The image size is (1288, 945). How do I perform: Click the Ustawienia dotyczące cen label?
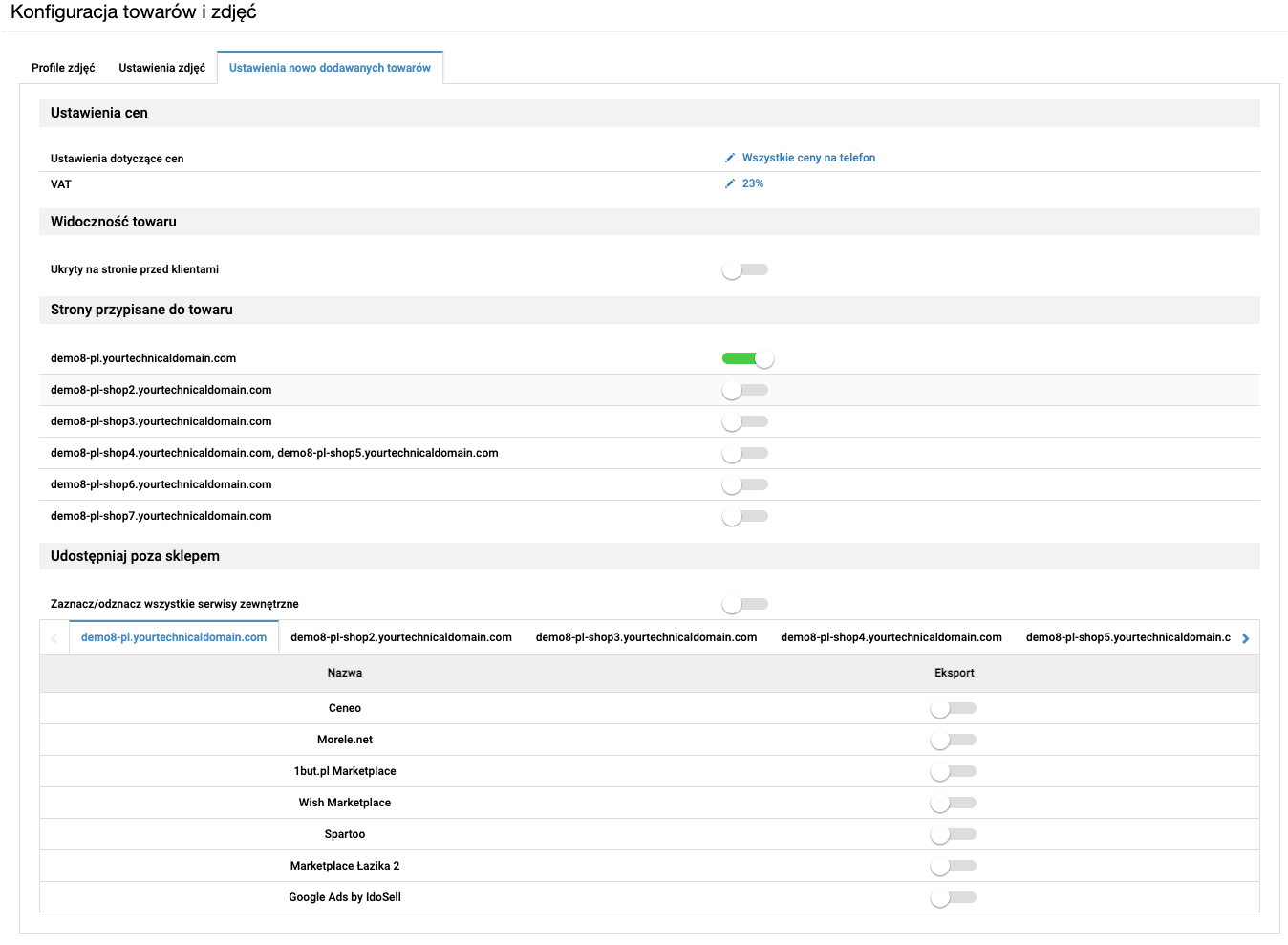pyautogui.click(x=118, y=159)
